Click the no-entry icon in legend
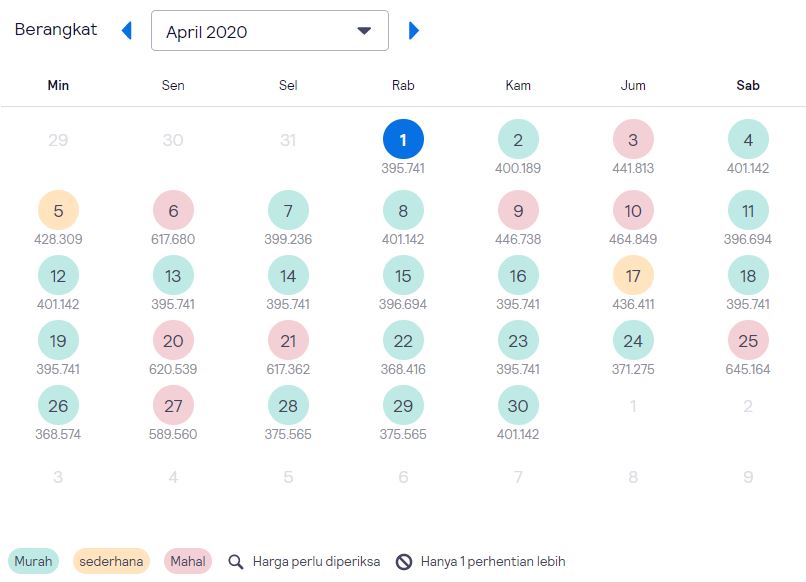This screenshot has width=806, height=582. click(x=404, y=562)
